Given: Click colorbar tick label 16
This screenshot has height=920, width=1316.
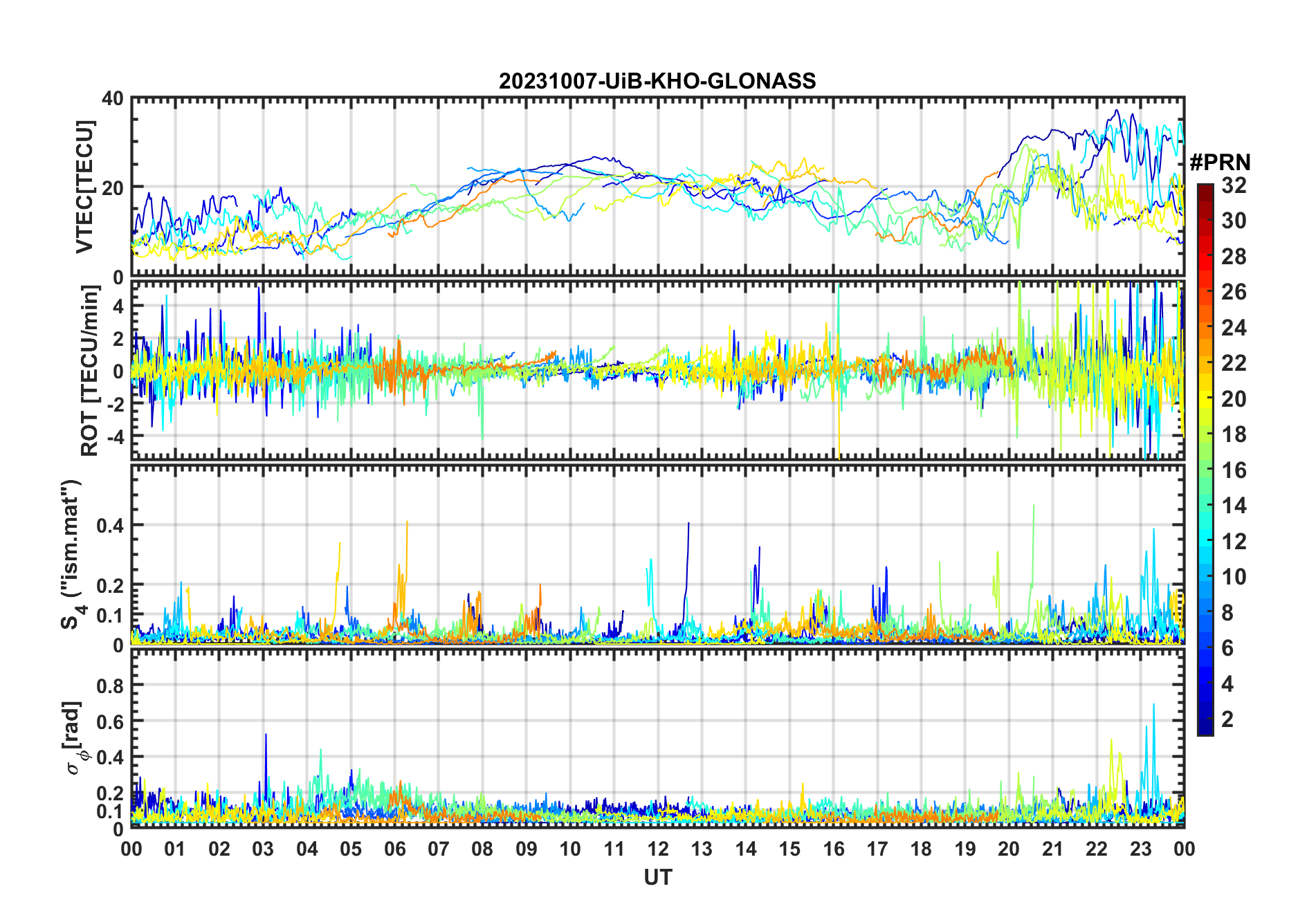Looking at the screenshot, I should coord(1234,470).
